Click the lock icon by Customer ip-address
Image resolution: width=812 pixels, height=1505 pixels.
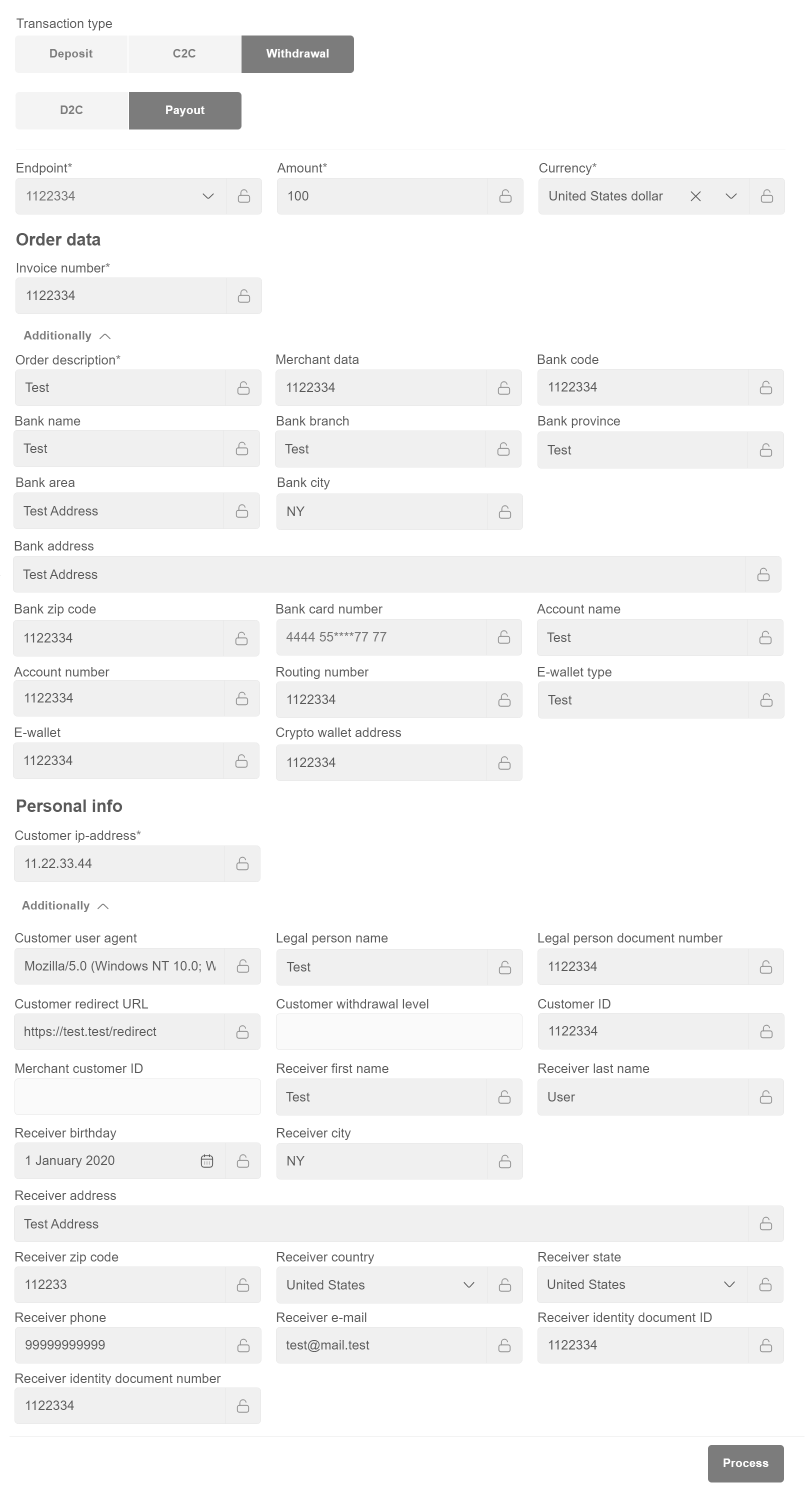pos(242,863)
